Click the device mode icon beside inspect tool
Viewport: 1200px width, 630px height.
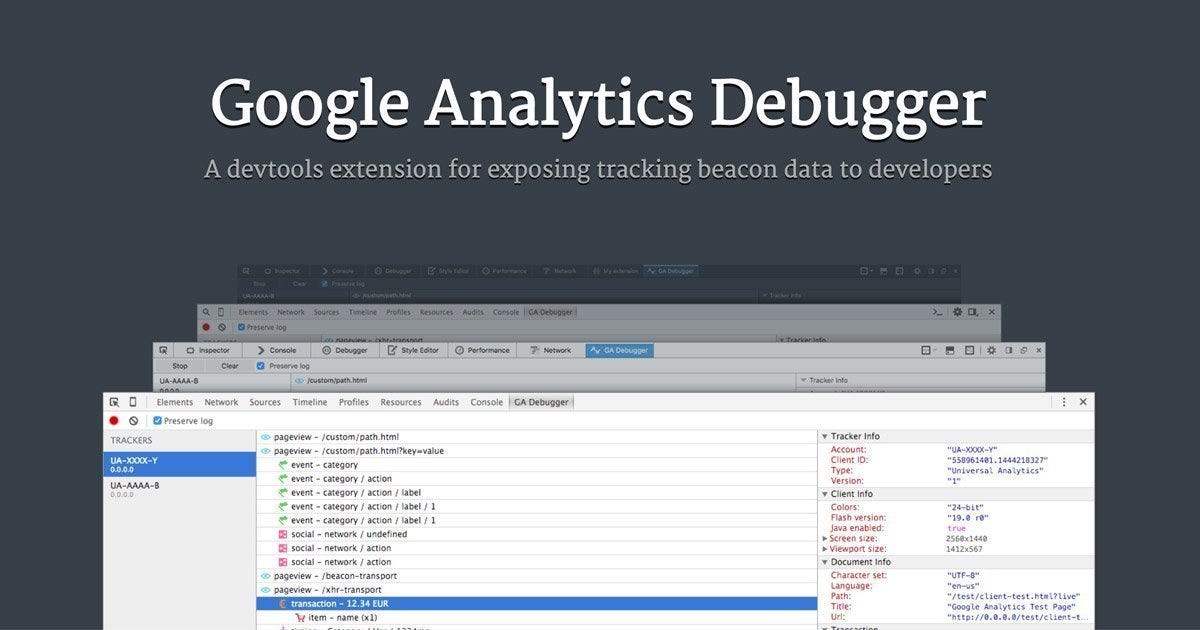[134, 401]
